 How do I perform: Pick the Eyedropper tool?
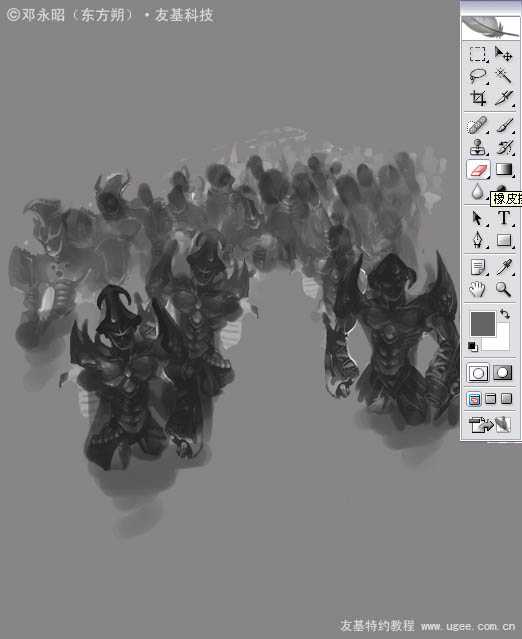click(x=504, y=267)
